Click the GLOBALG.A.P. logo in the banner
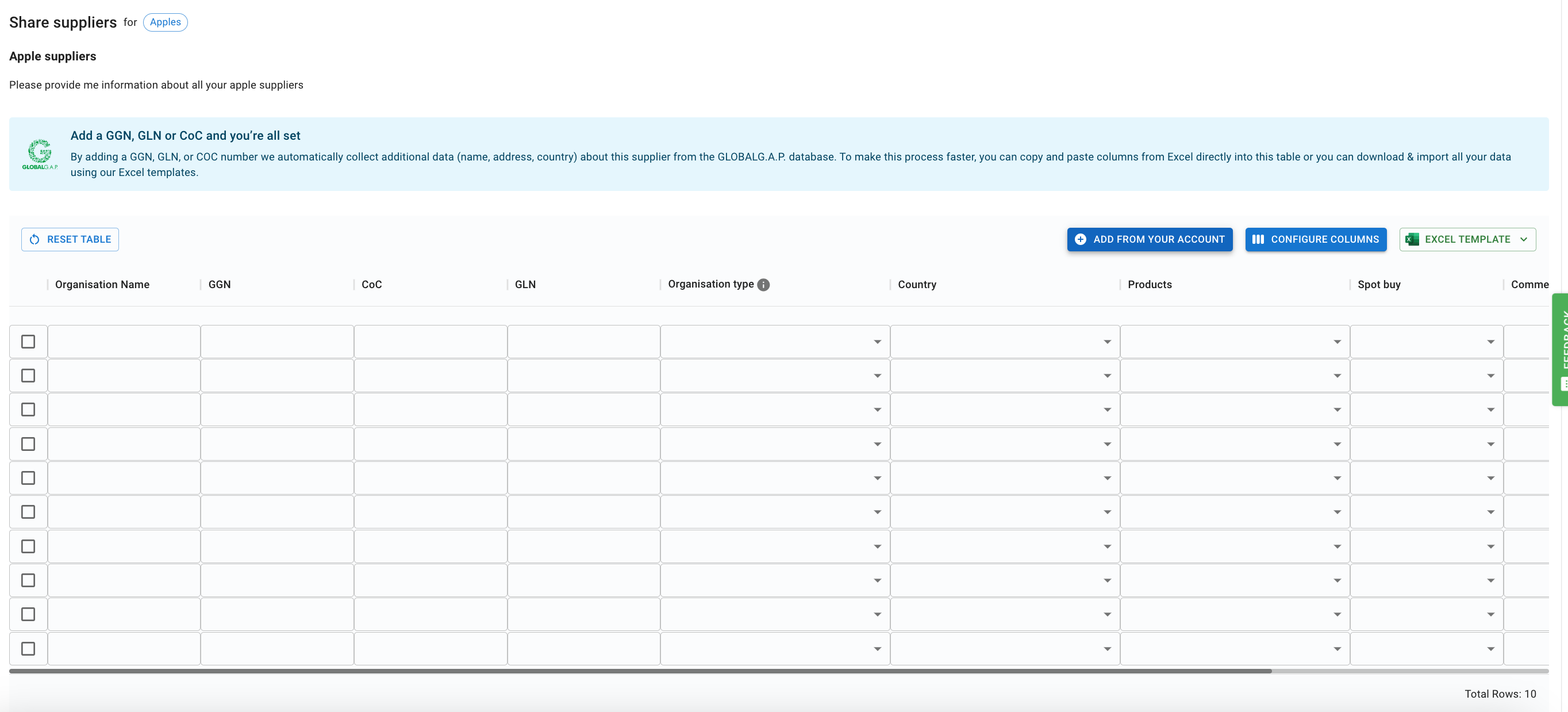The height and width of the screenshot is (712, 1568). coord(40,154)
